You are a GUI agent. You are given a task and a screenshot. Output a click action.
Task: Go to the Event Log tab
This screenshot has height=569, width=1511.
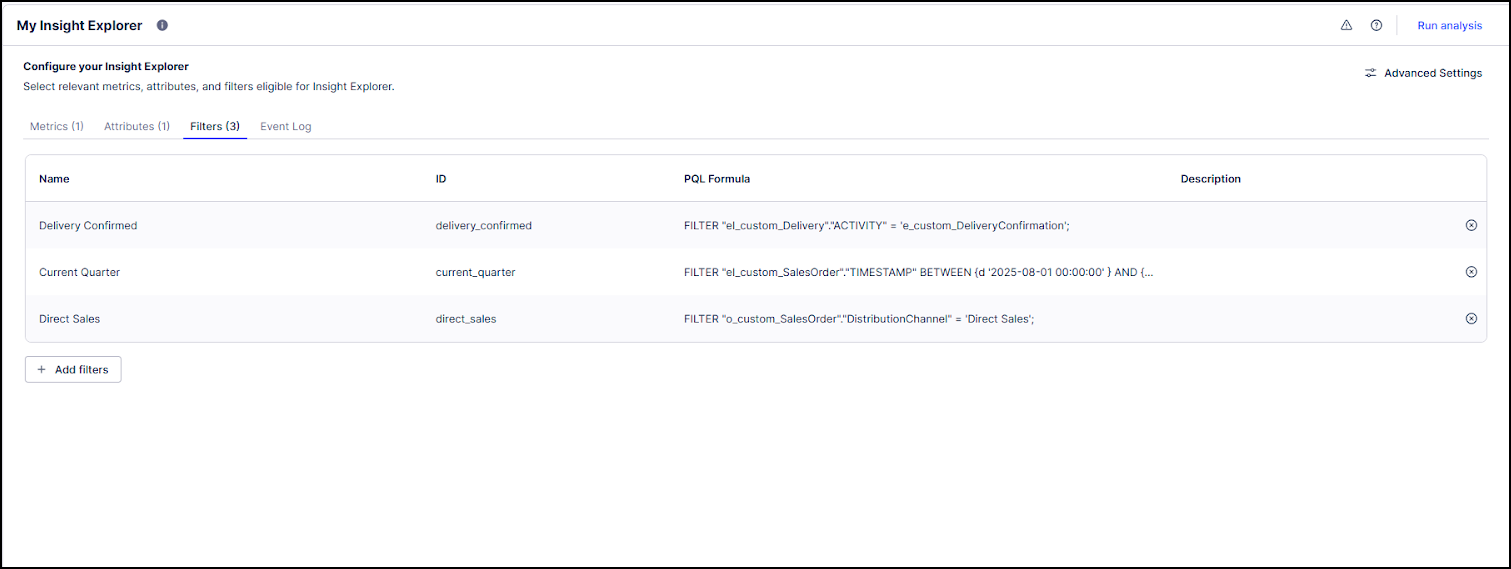pos(286,127)
